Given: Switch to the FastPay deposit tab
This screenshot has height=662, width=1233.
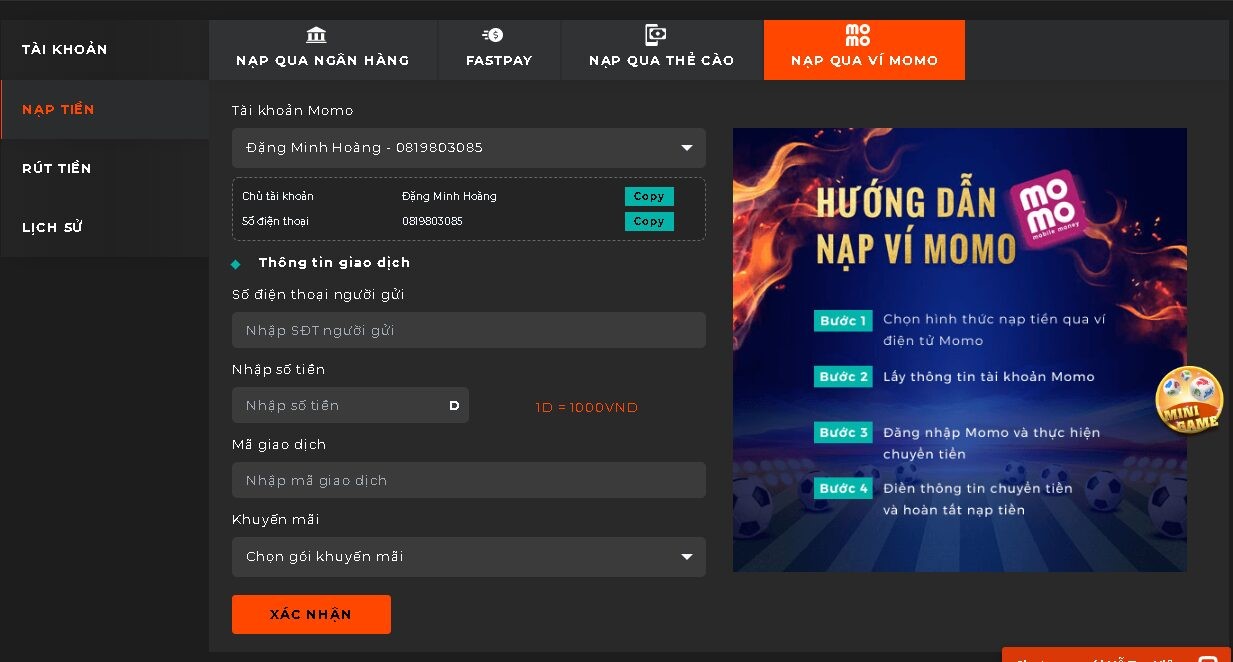Looking at the screenshot, I should 499,49.
